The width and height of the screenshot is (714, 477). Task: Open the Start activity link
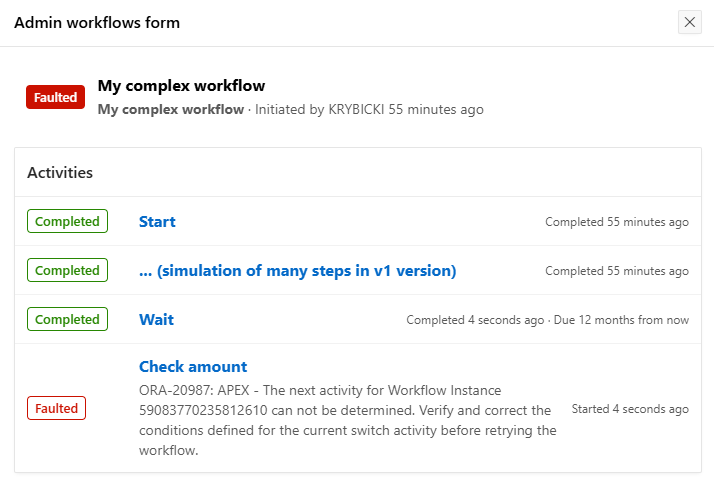[x=157, y=222]
